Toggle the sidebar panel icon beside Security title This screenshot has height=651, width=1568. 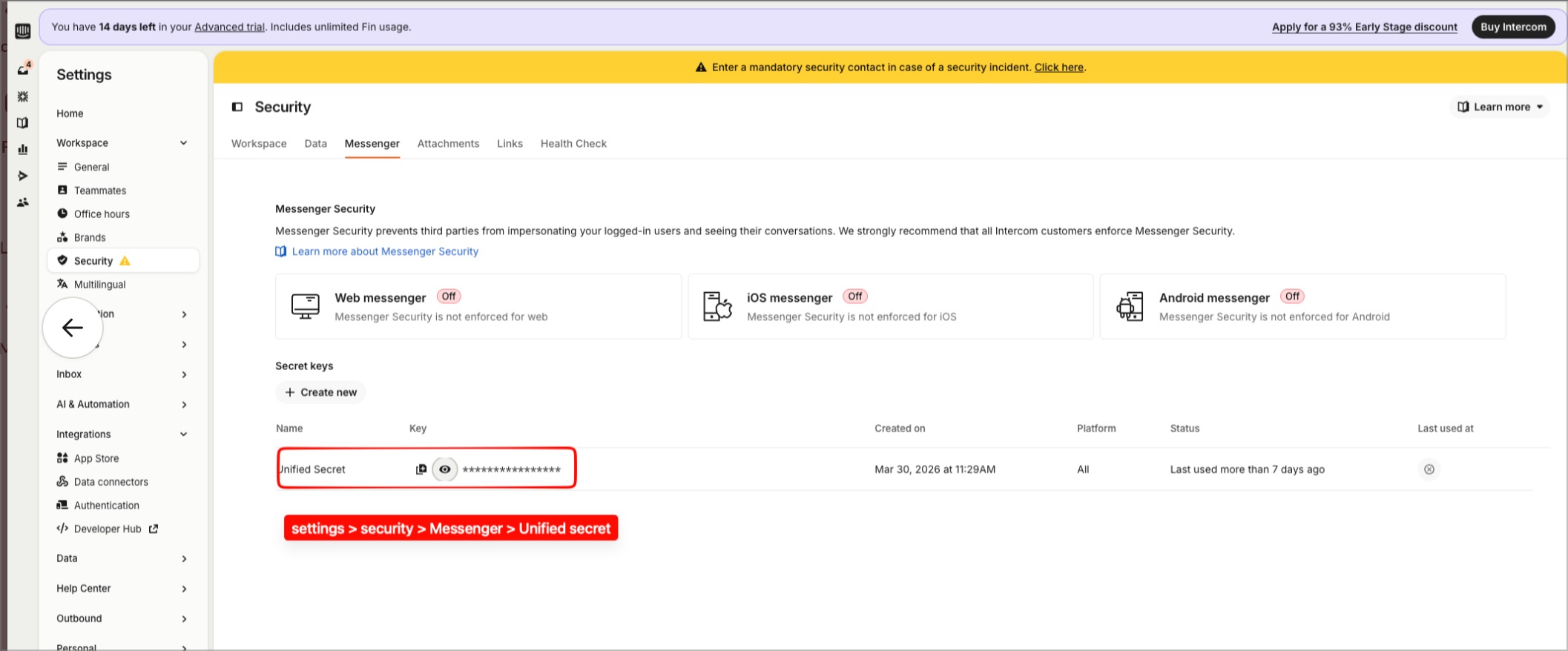click(x=237, y=107)
